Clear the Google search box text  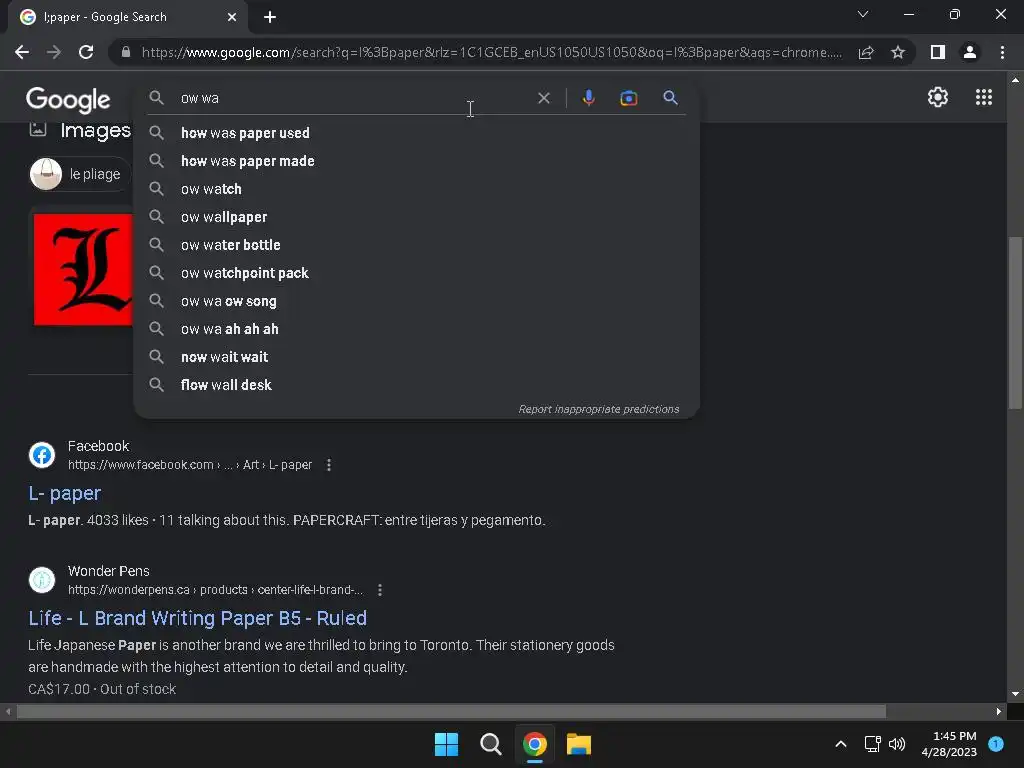coord(543,98)
